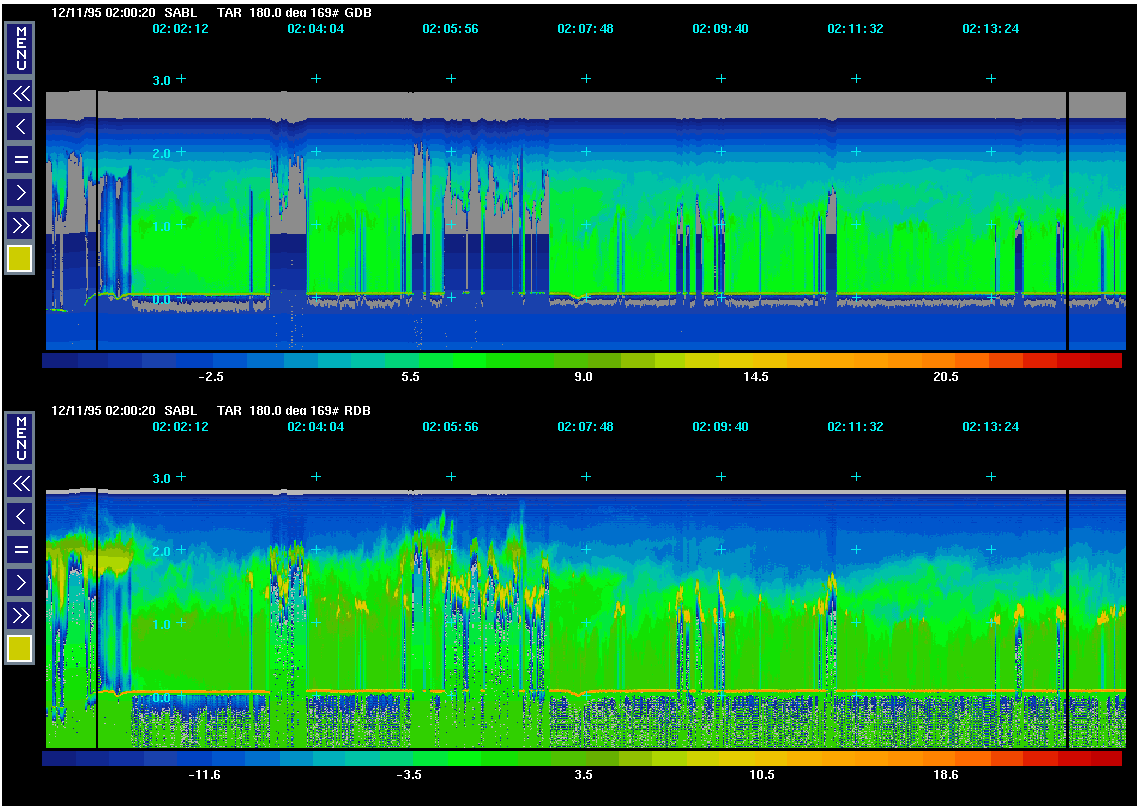This screenshot has height=810, width=1141.
Task: Click the double-left rewind arrow in bottom panel
Action: (x=20, y=483)
